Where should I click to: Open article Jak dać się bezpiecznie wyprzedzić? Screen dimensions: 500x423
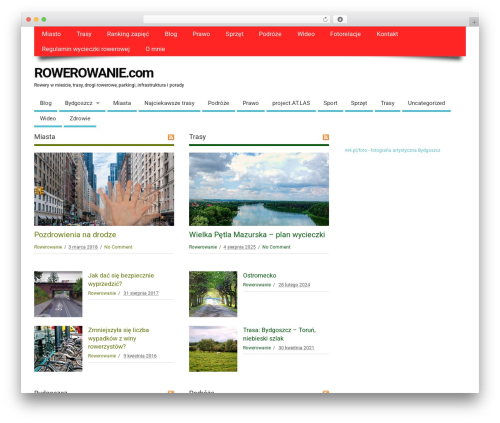coord(121,280)
